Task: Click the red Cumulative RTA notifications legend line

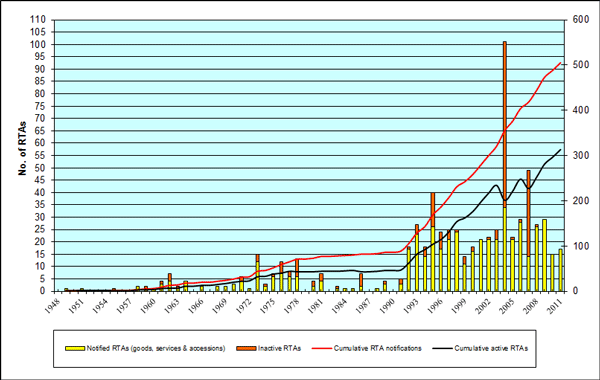Action: 321,348
